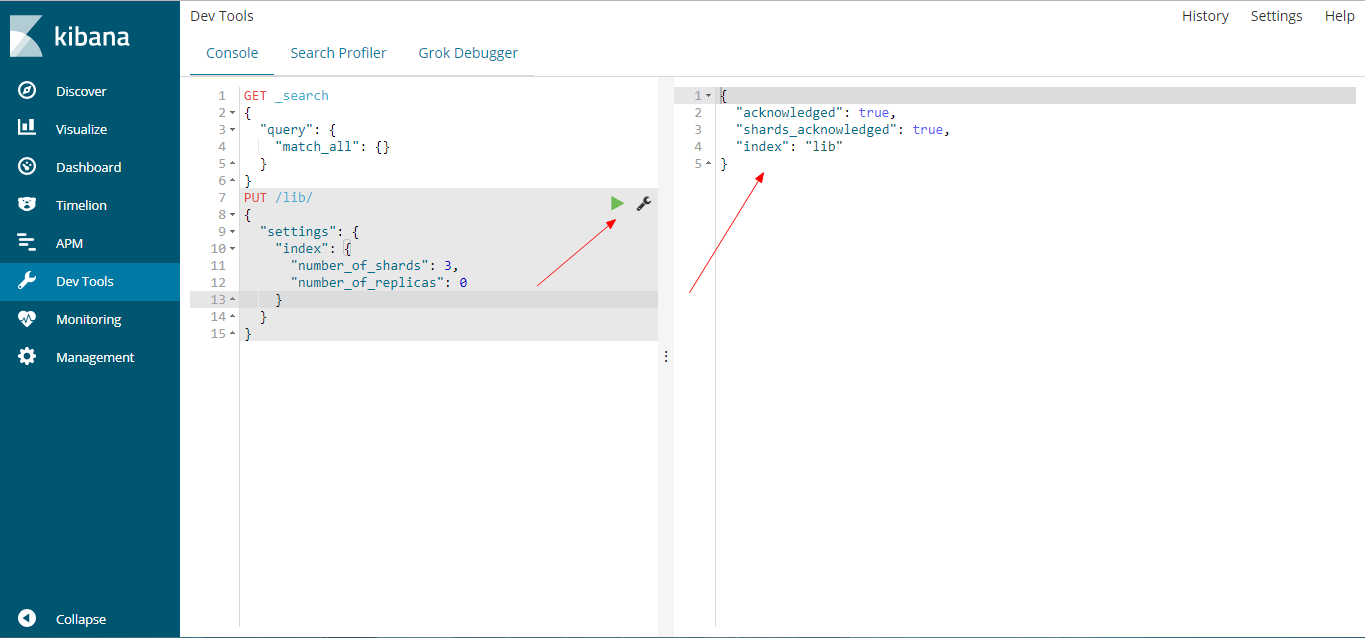
Task: Toggle fold marker at line 13
Action: click(233, 300)
